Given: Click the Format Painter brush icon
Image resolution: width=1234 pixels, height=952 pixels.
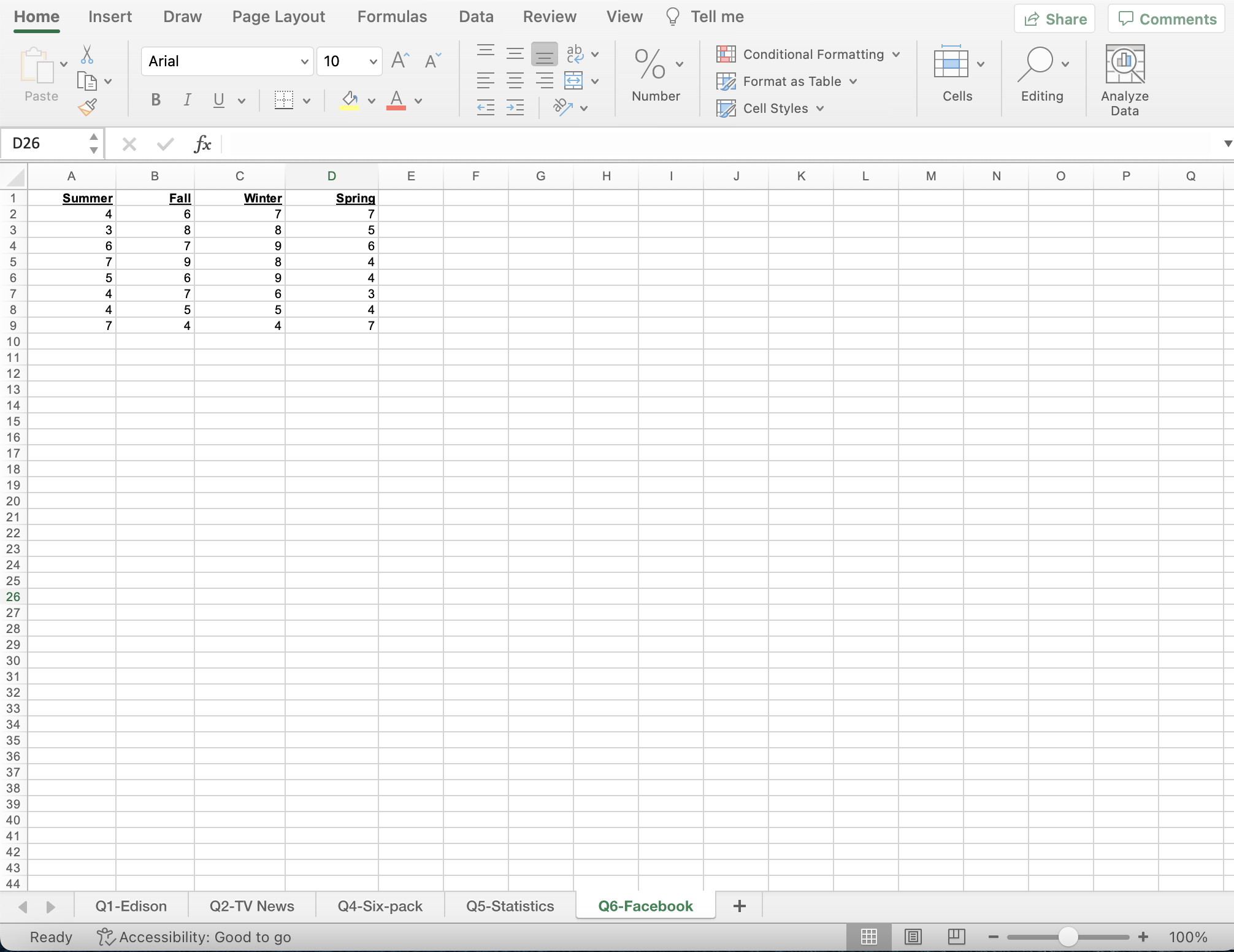Looking at the screenshot, I should [x=88, y=108].
